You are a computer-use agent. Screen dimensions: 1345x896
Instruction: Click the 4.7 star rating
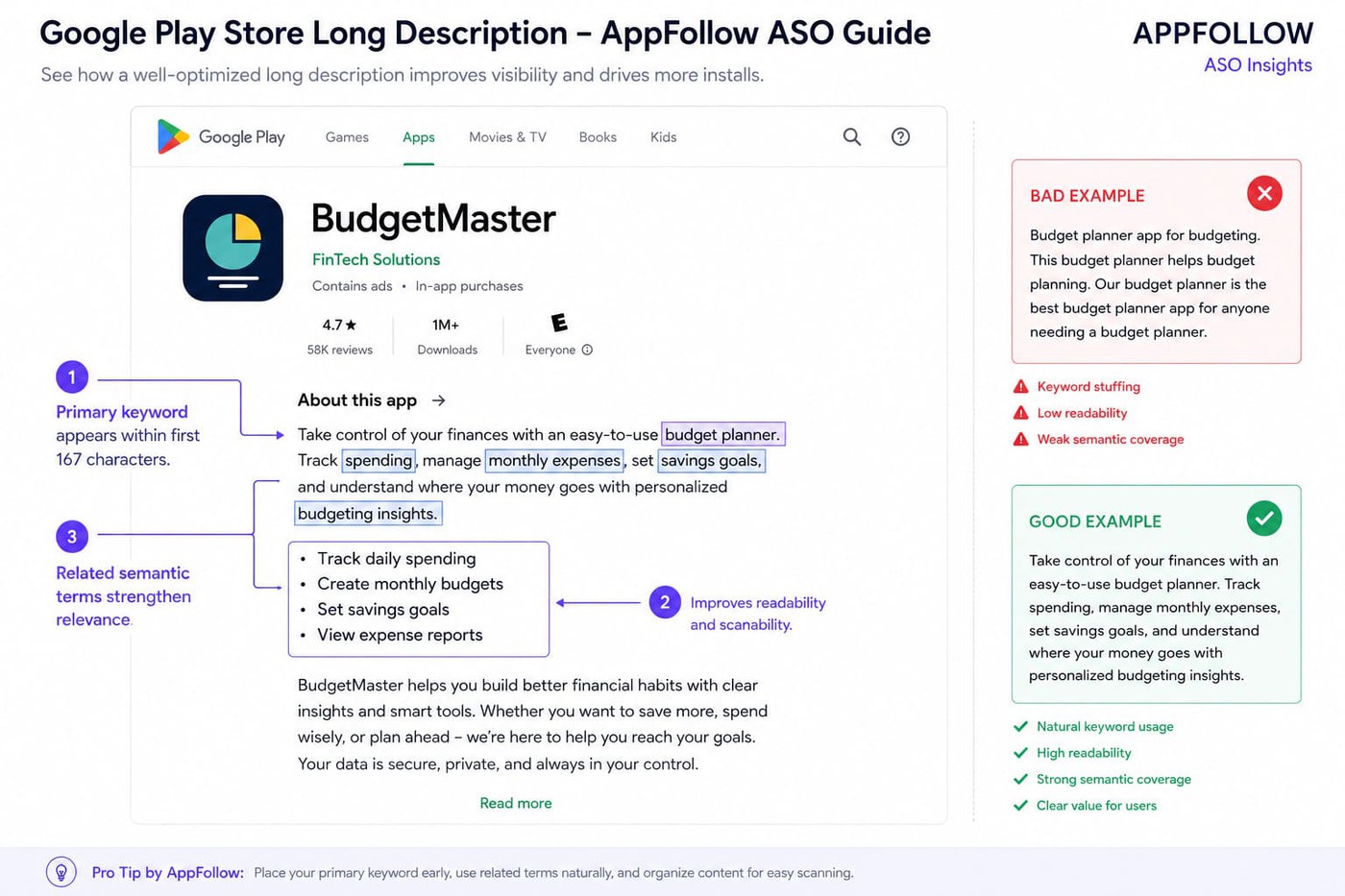click(339, 326)
